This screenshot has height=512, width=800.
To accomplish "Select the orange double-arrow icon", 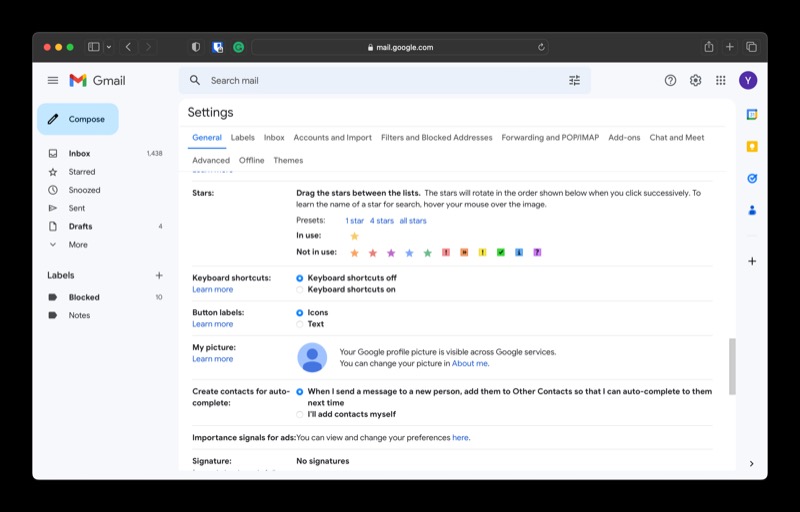I will [x=464, y=252].
